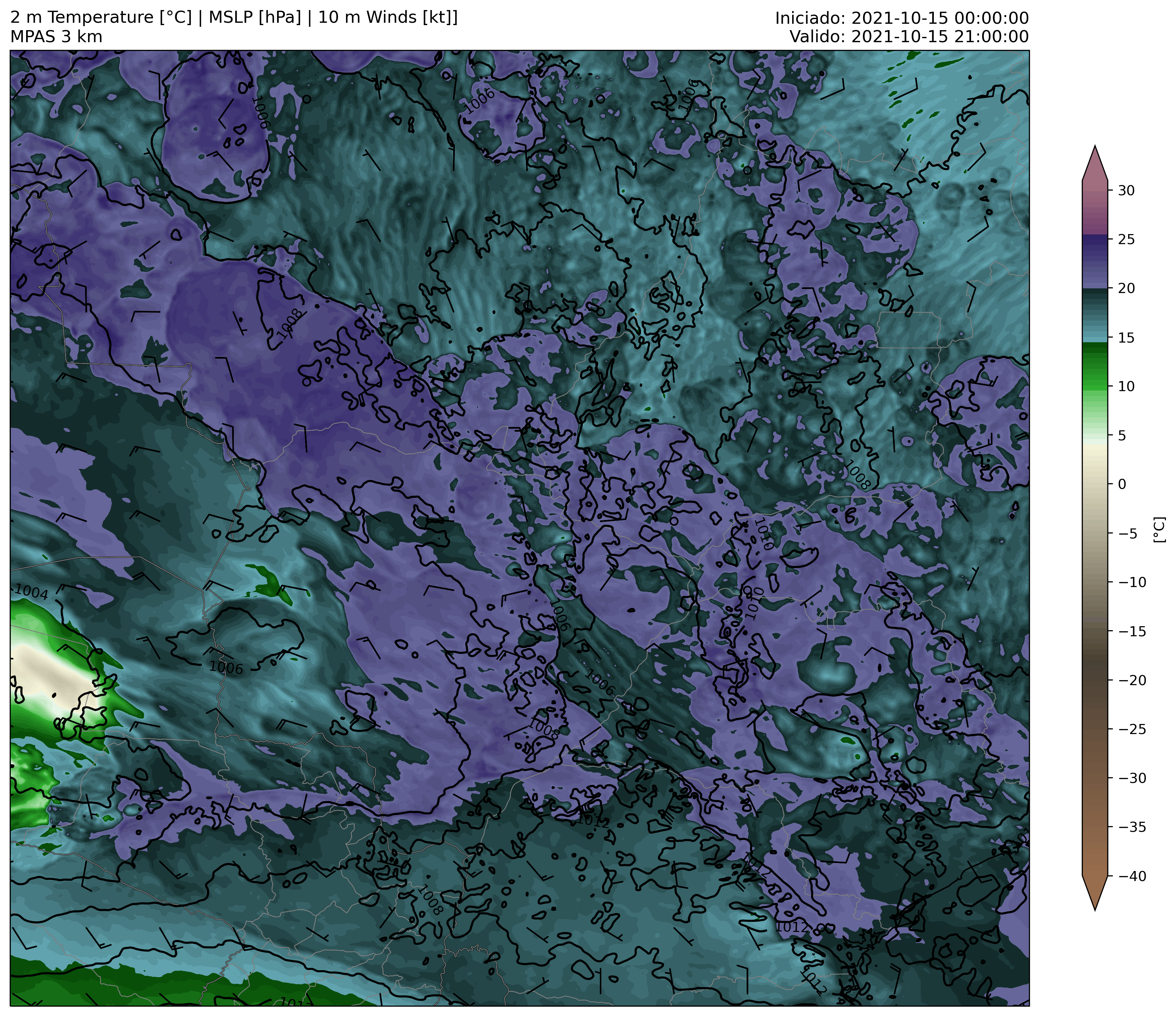This screenshot has height=1016, width=1176.
Task: Click the rotated [°C] colorbar axis label
Action: (x=1159, y=529)
